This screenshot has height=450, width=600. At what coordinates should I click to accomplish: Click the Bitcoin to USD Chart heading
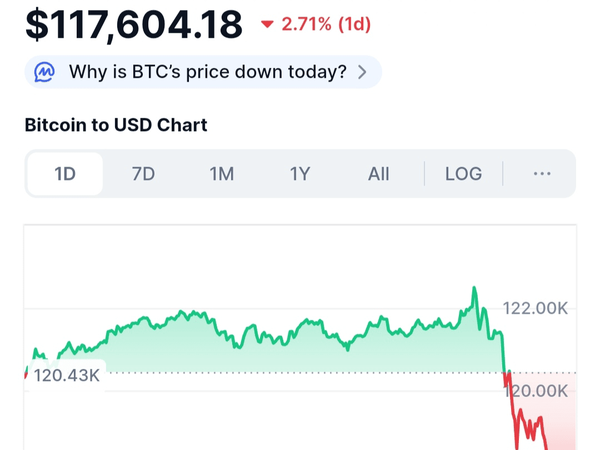(x=115, y=125)
